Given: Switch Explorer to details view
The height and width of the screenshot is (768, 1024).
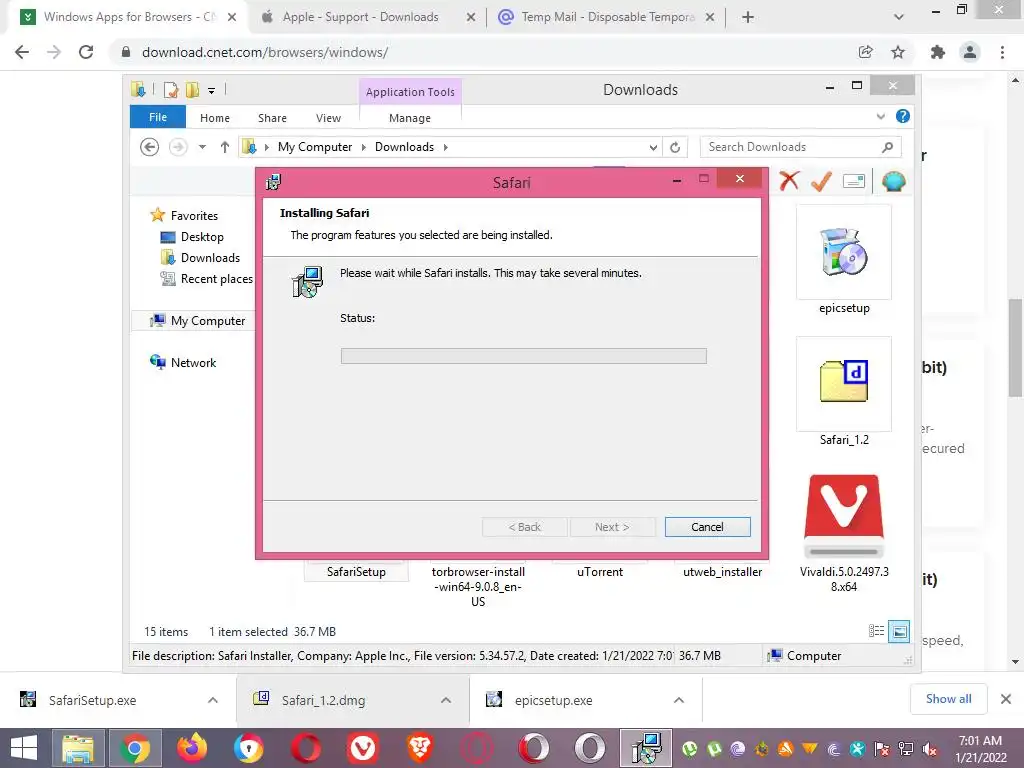Looking at the screenshot, I should 876,631.
